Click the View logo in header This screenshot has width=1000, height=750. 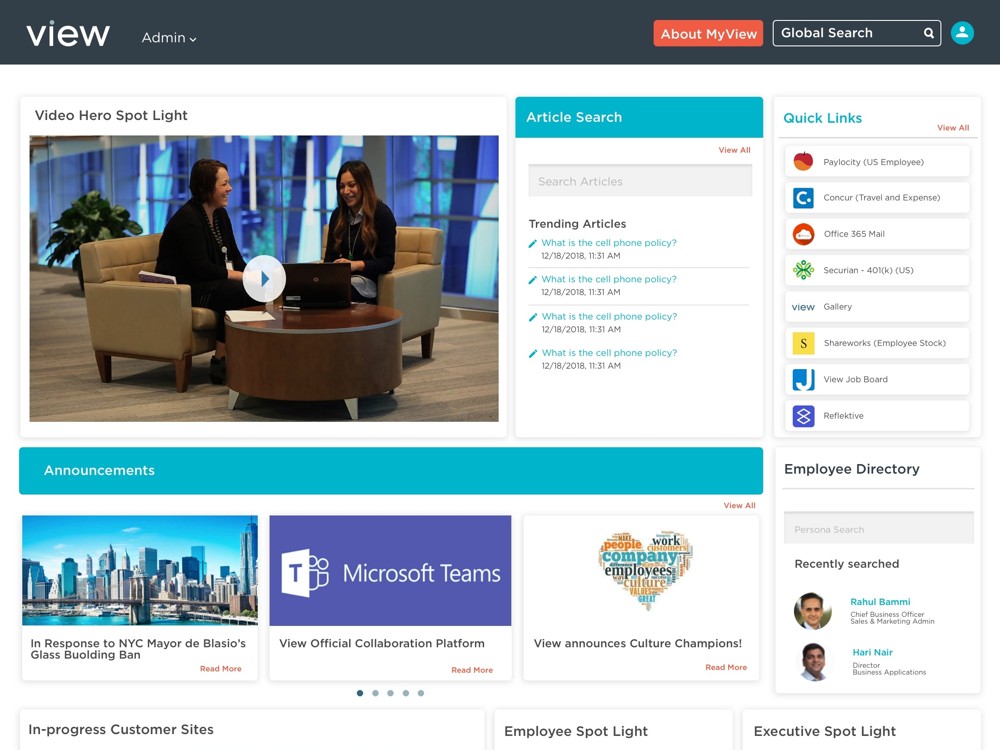pyautogui.click(x=68, y=34)
